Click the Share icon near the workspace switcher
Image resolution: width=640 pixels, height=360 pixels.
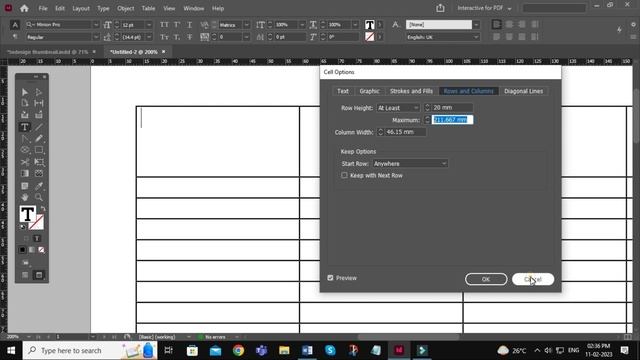pos(440,8)
